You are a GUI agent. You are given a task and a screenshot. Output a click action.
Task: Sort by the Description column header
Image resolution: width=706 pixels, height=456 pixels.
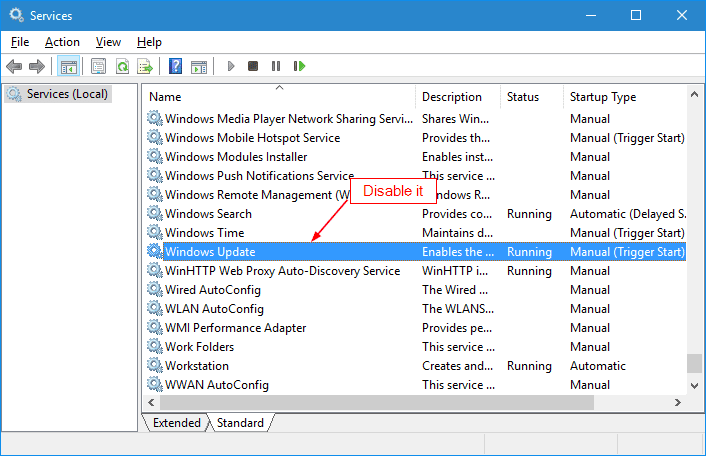tap(458, 97)
